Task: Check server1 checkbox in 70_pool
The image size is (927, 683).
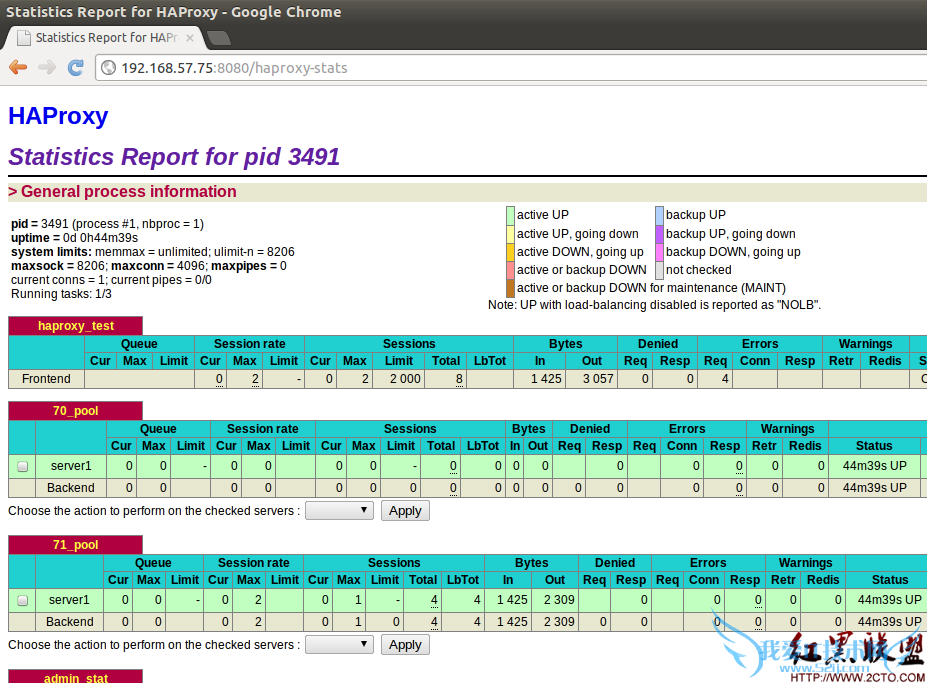Action: point(22,466)
